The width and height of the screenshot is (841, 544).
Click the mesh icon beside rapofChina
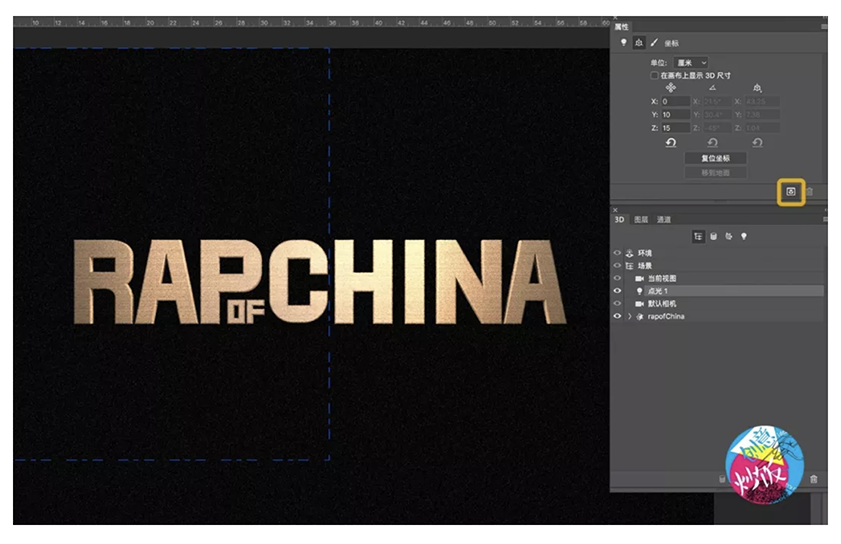tap(639, 317)
